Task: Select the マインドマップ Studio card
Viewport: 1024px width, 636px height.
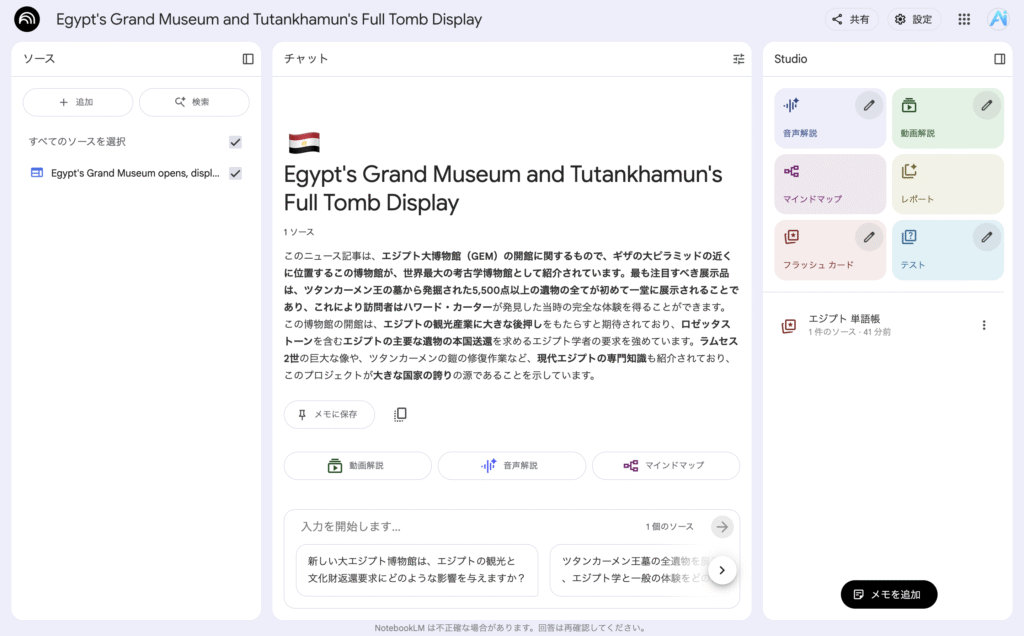Action: (830, 184)
